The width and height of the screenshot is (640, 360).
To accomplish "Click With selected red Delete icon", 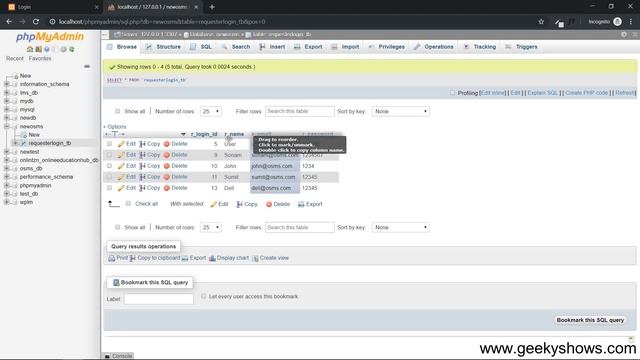I will pos(269,204).
